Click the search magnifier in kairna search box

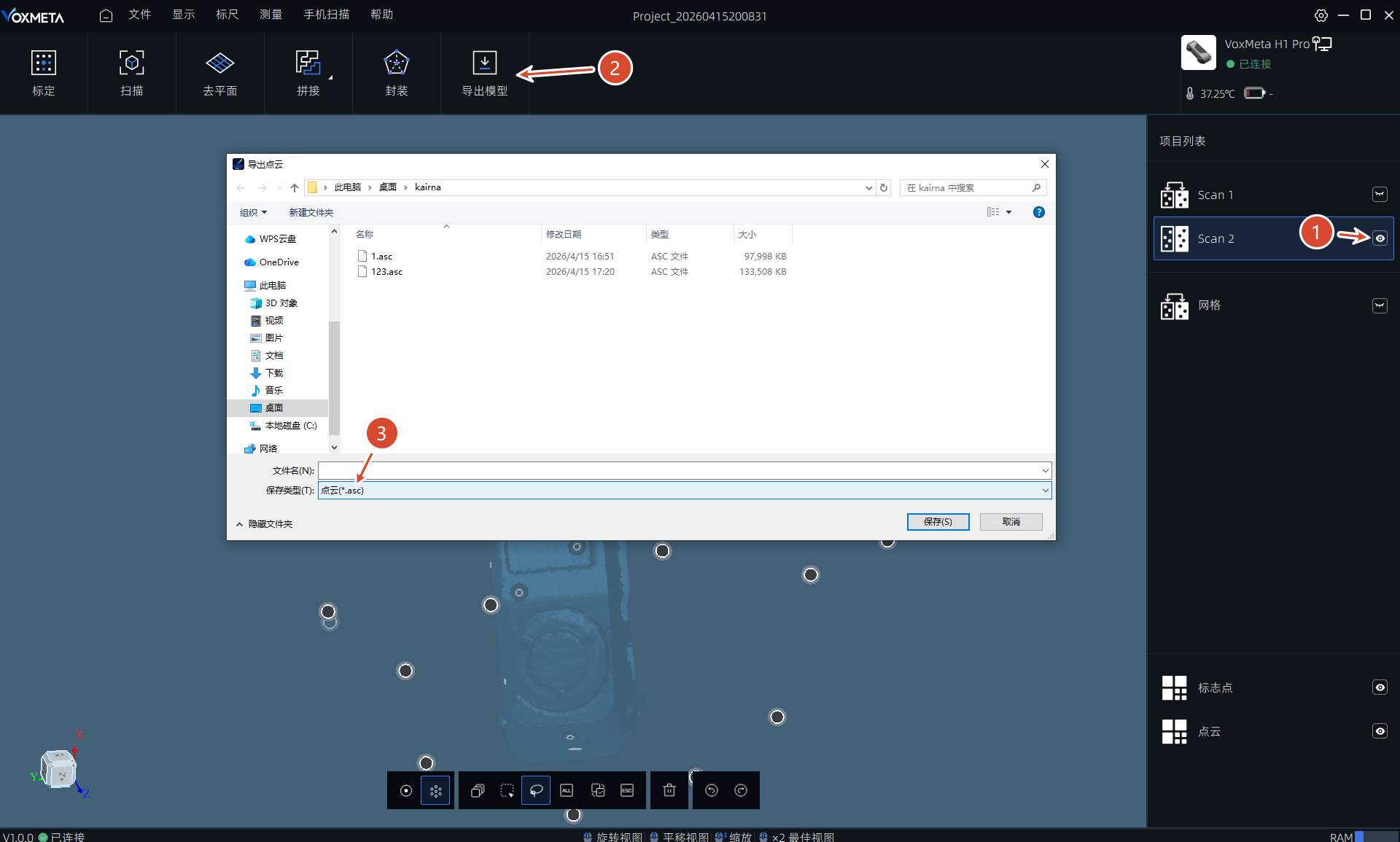[1036, 187]
